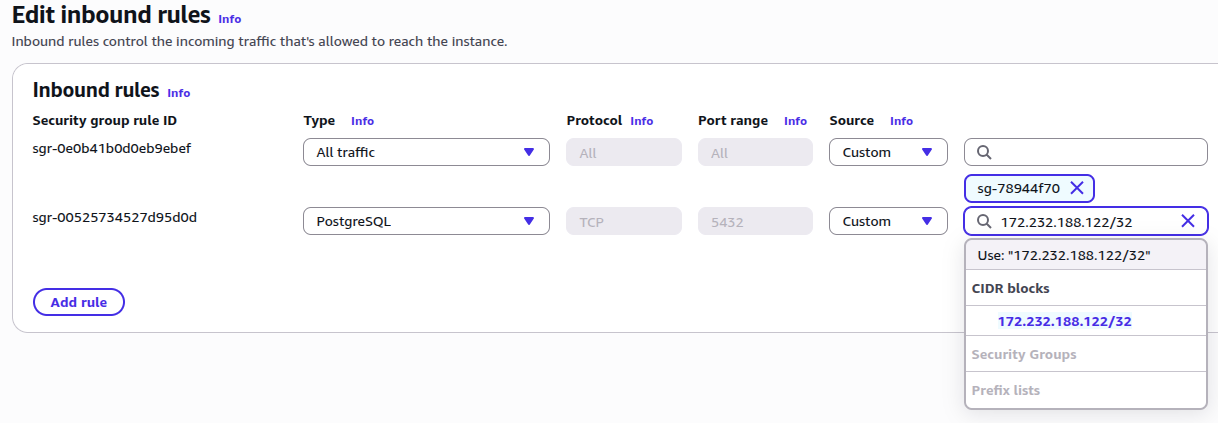This screenshot has width=1218, height=423.
Task: Click magnifier icon beside 172.232.188.122/32
Action: 983,221
